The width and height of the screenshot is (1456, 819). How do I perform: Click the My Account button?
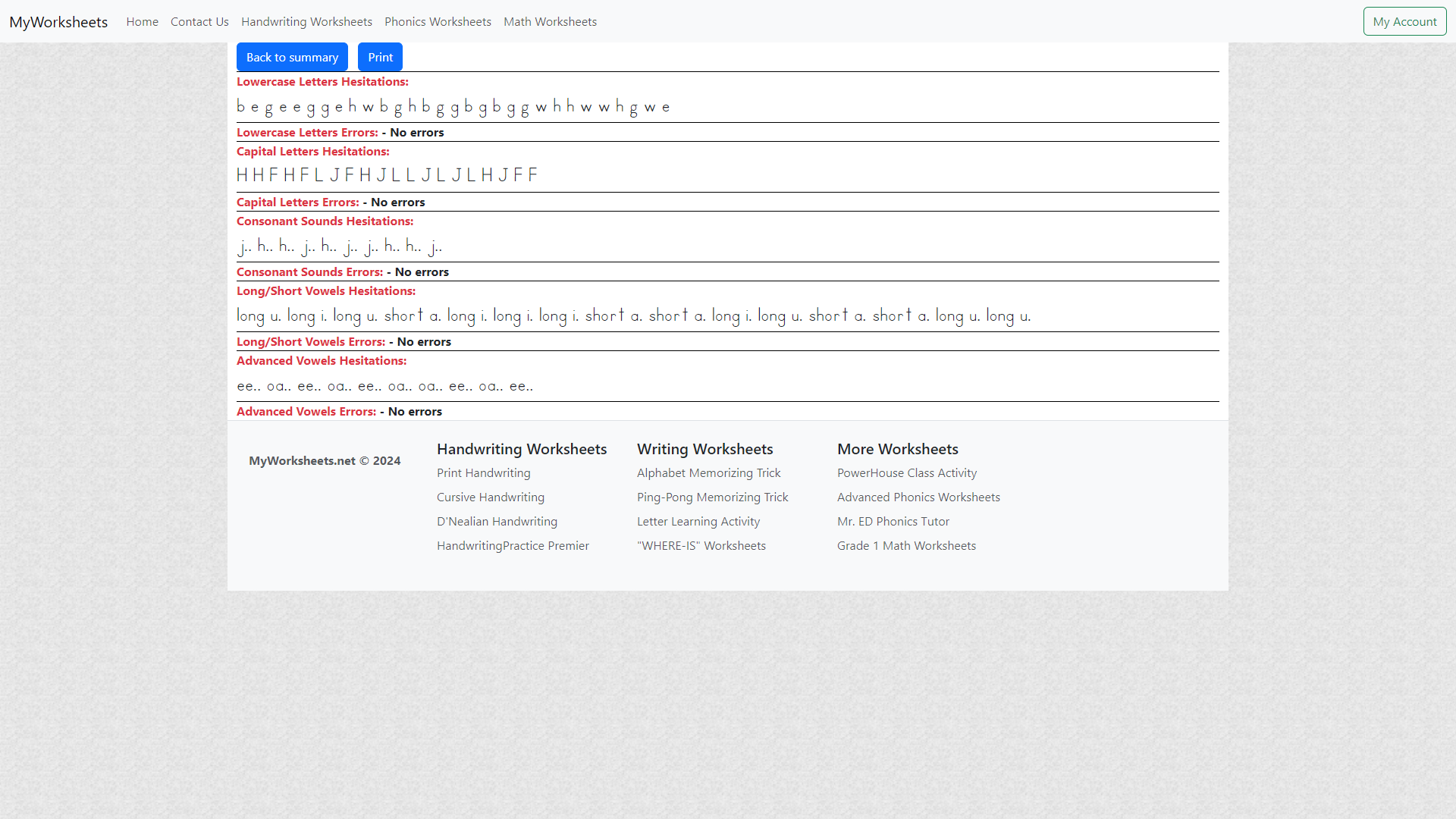click(x=1404, y=22)
